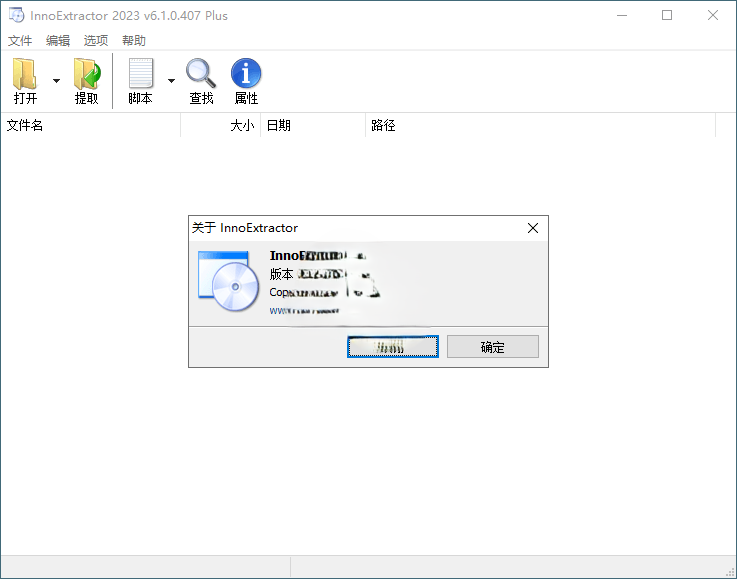Minimize the InnoExtractor main window
This screenshot has height=579, width=737.
click(622, 16)
